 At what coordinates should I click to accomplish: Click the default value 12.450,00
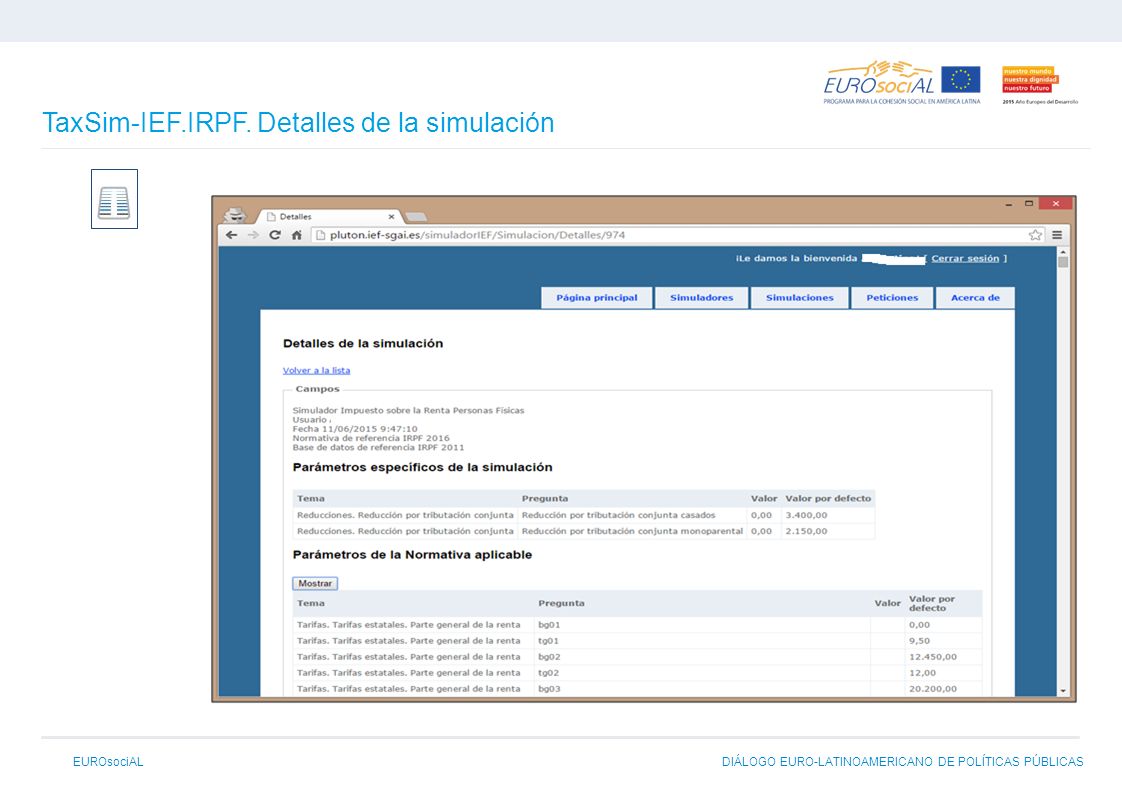pyautogui.click(x=932, y=657)
